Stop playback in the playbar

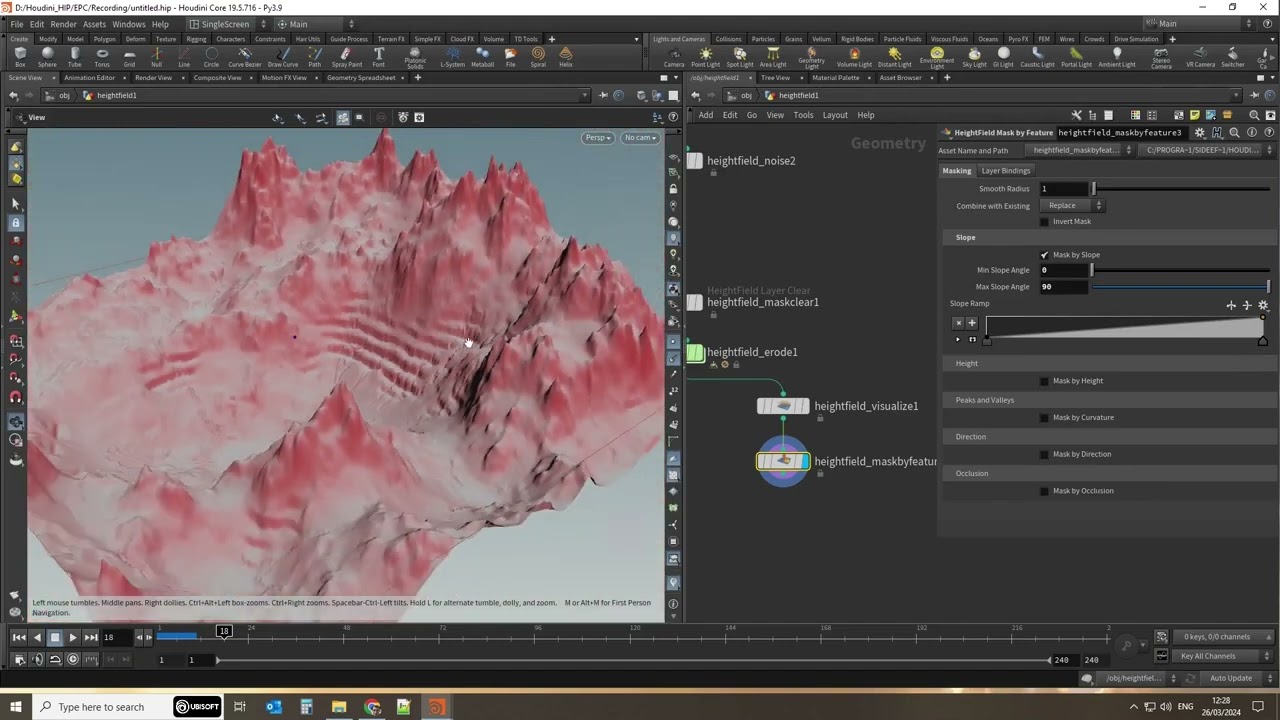click(x=55, y=637)
